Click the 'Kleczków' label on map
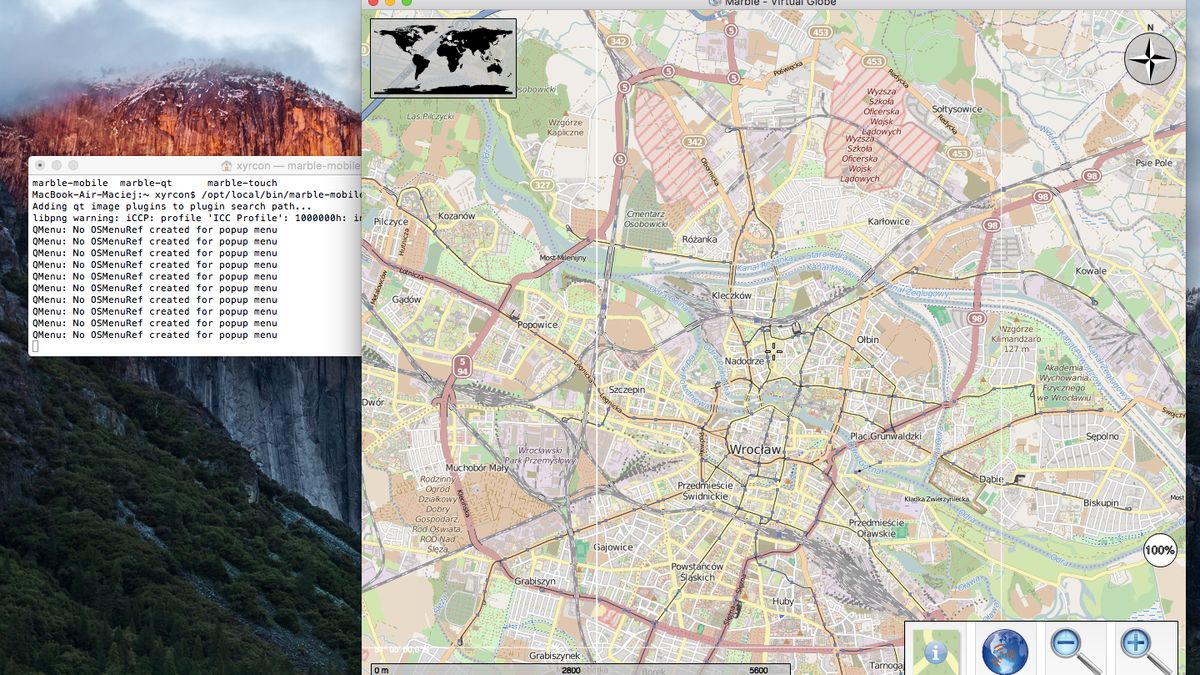 point(731,296)
